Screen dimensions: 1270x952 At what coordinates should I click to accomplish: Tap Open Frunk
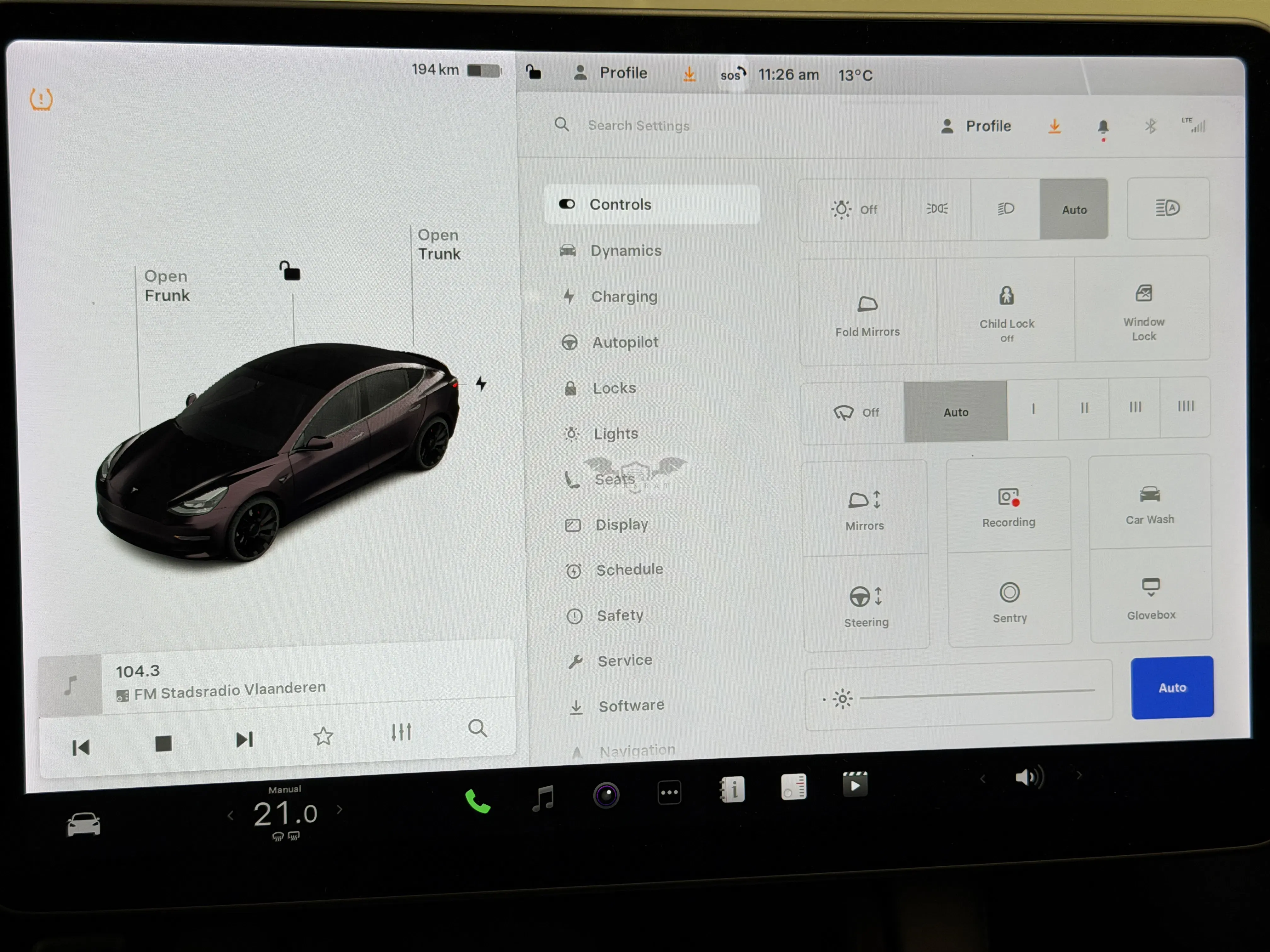click(167, 286)
